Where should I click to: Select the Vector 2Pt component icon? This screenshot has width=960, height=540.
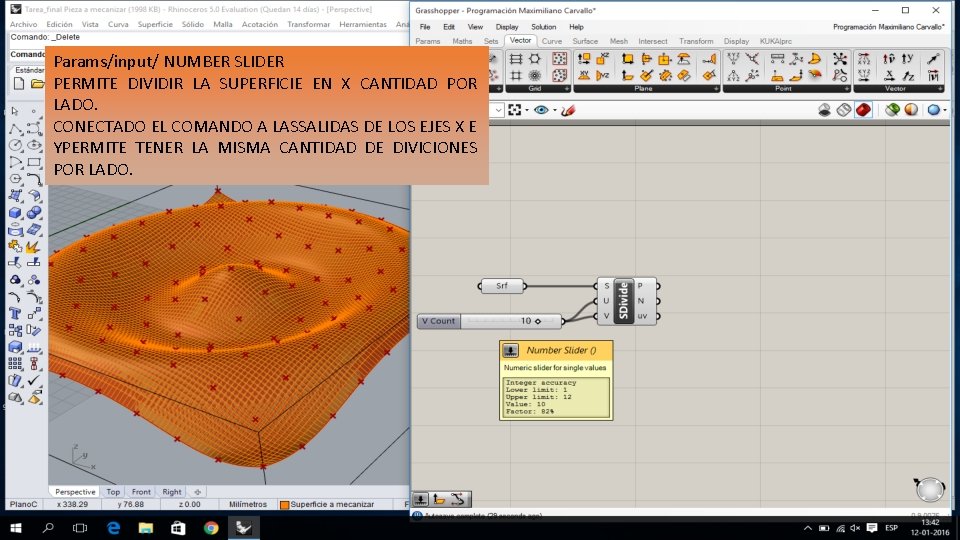(x=933, y=59)
